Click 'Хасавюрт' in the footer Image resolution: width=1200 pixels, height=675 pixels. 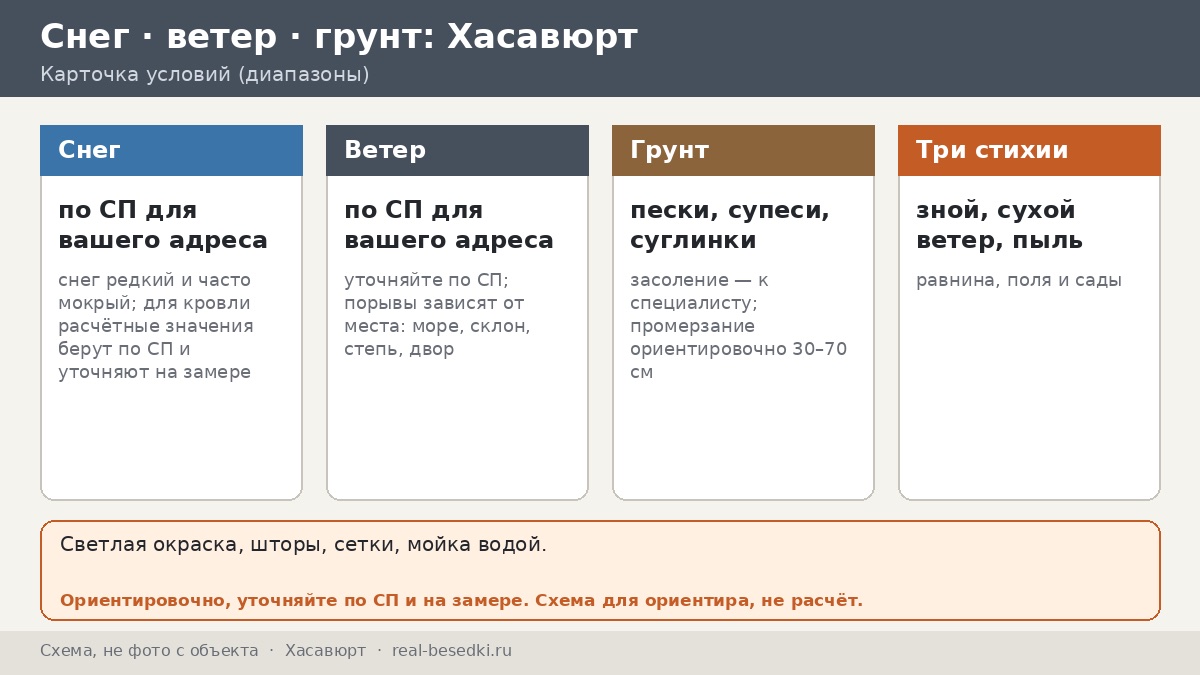click(325, 651)
